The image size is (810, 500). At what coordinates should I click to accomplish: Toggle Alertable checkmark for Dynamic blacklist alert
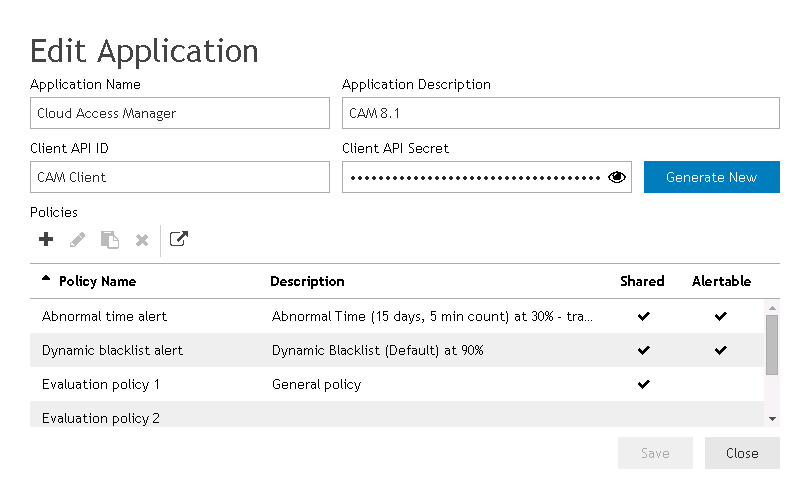tap(721, 350)
